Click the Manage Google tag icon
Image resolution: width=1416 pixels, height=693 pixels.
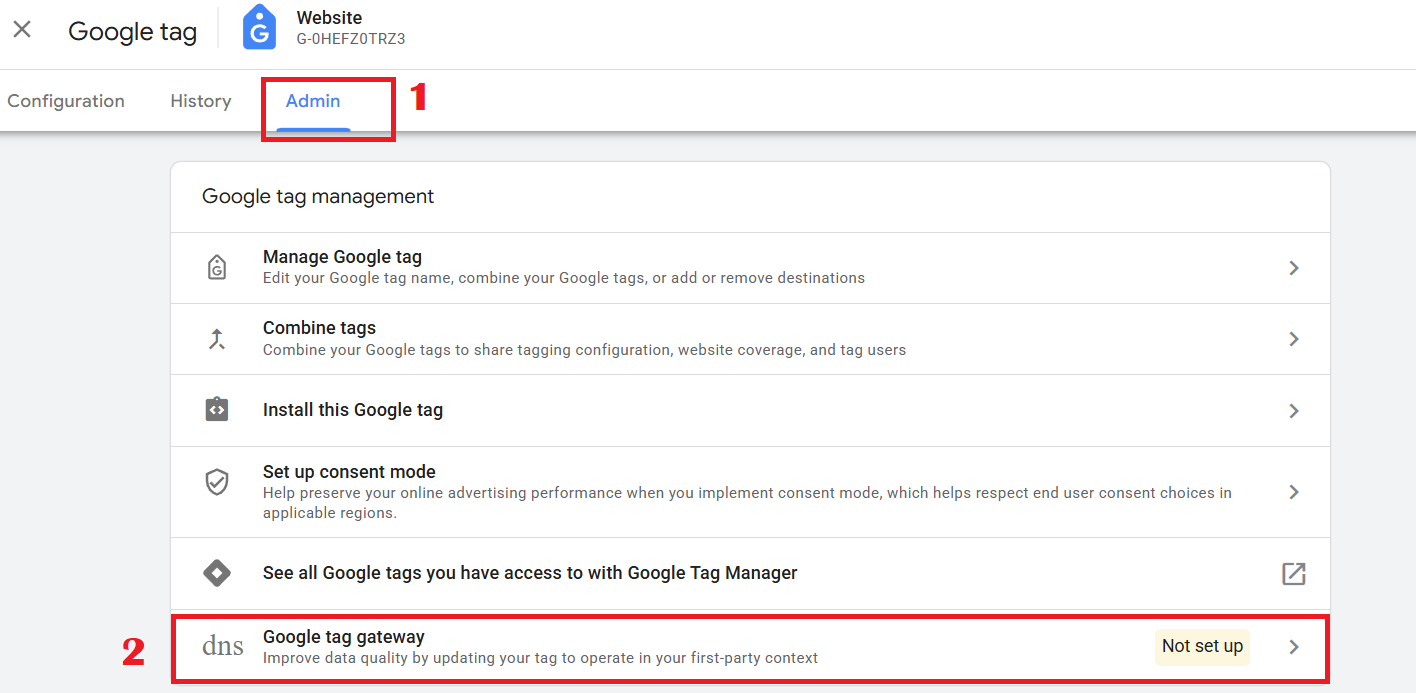pyautogui.click(x=217, y=267)
